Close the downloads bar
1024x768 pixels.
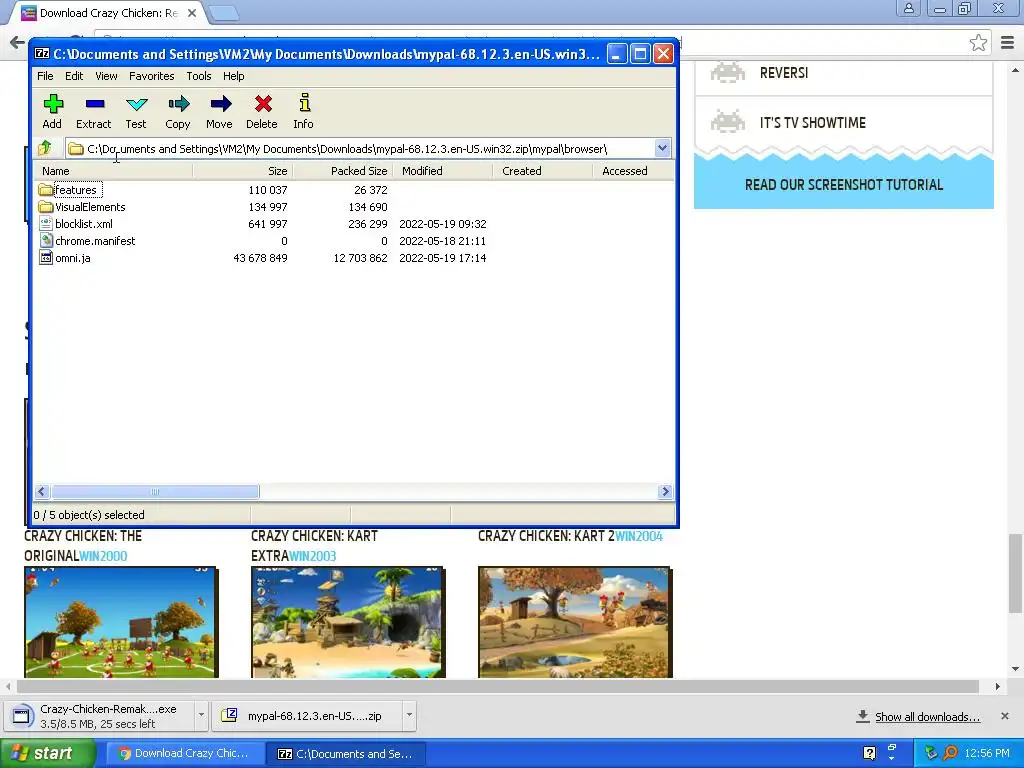pyautogui.click(x=1005, y=716)
